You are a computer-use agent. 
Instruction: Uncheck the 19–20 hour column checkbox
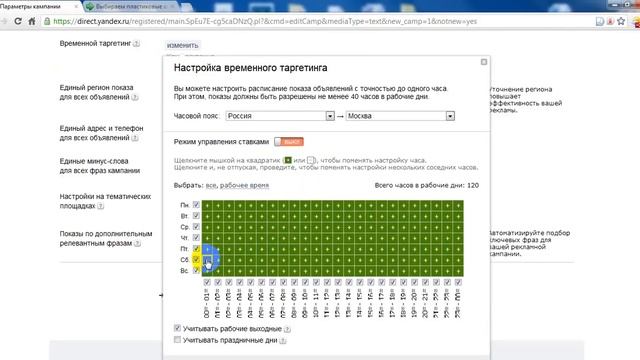(x=414, y=282)
